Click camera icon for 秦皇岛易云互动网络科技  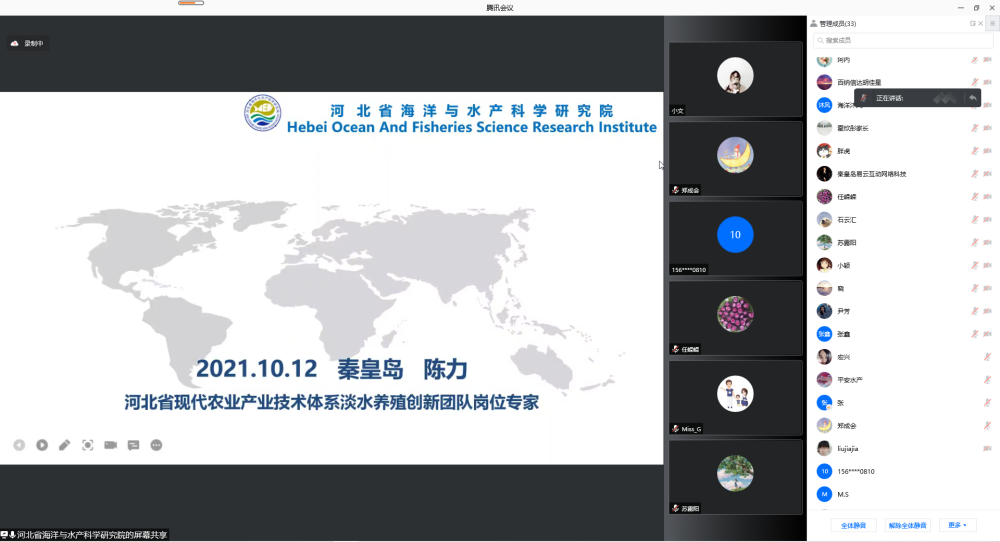coord(987,173)
